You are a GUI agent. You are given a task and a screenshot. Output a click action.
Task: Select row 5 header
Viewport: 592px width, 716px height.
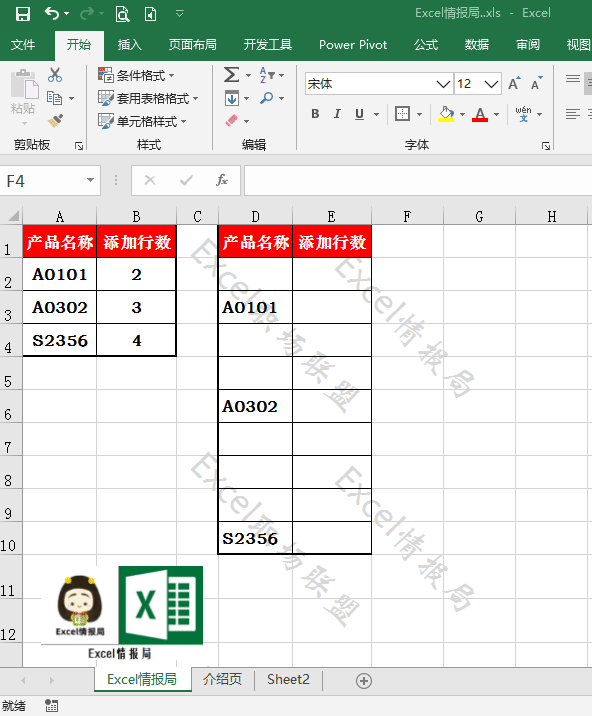[x=11, y=374]
